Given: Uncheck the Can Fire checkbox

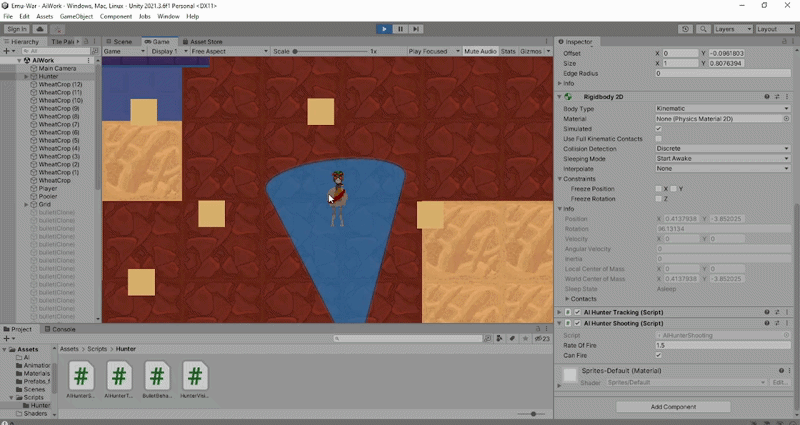Looking at the screenshot, I should 658,355.
